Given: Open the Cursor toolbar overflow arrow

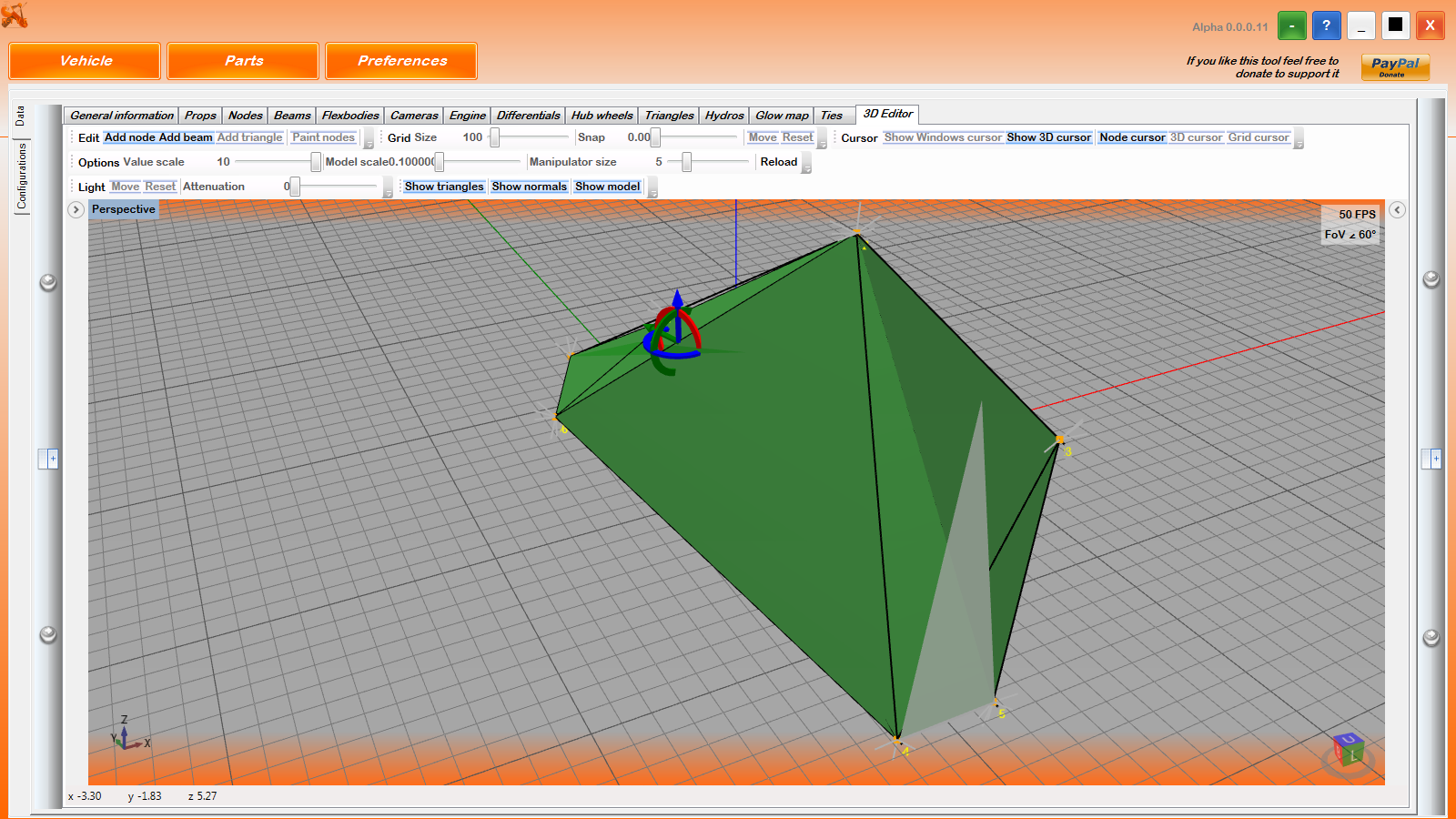Looking at the screenshot, I should [x=1299, y=139].
